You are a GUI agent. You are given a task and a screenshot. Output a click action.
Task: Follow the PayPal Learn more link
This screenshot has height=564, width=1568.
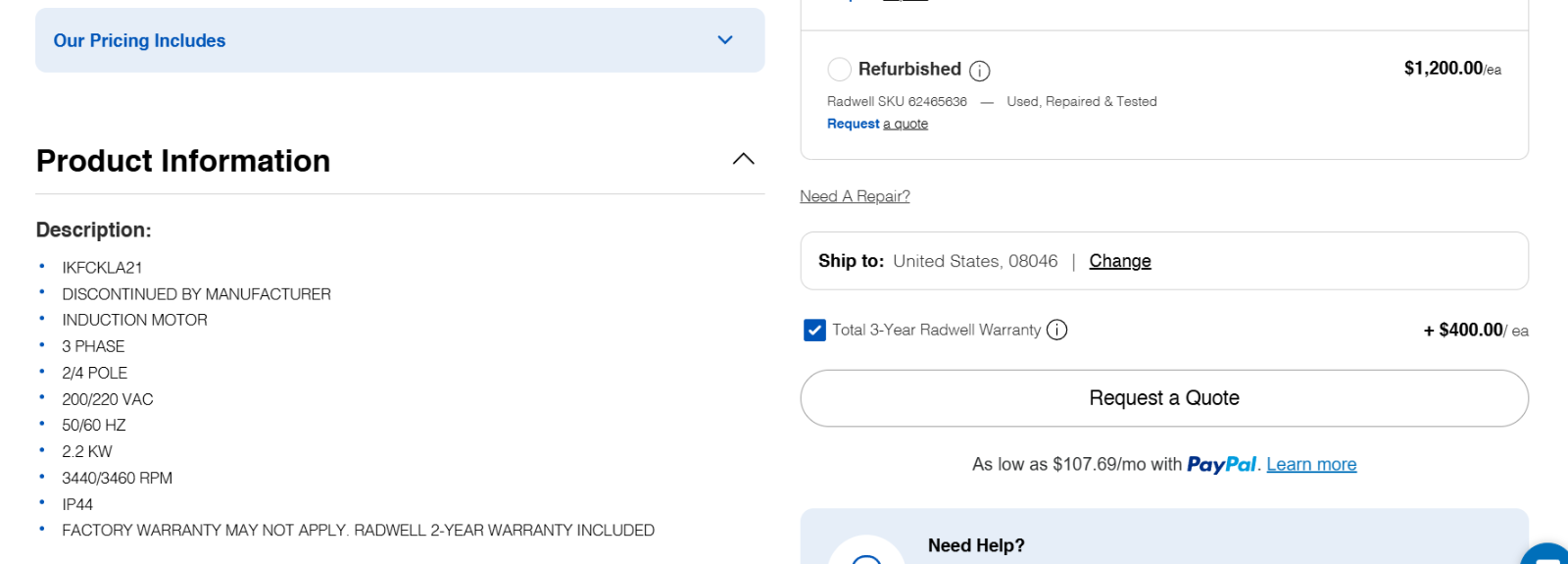pyautogui.click(x=1311, y=464)
